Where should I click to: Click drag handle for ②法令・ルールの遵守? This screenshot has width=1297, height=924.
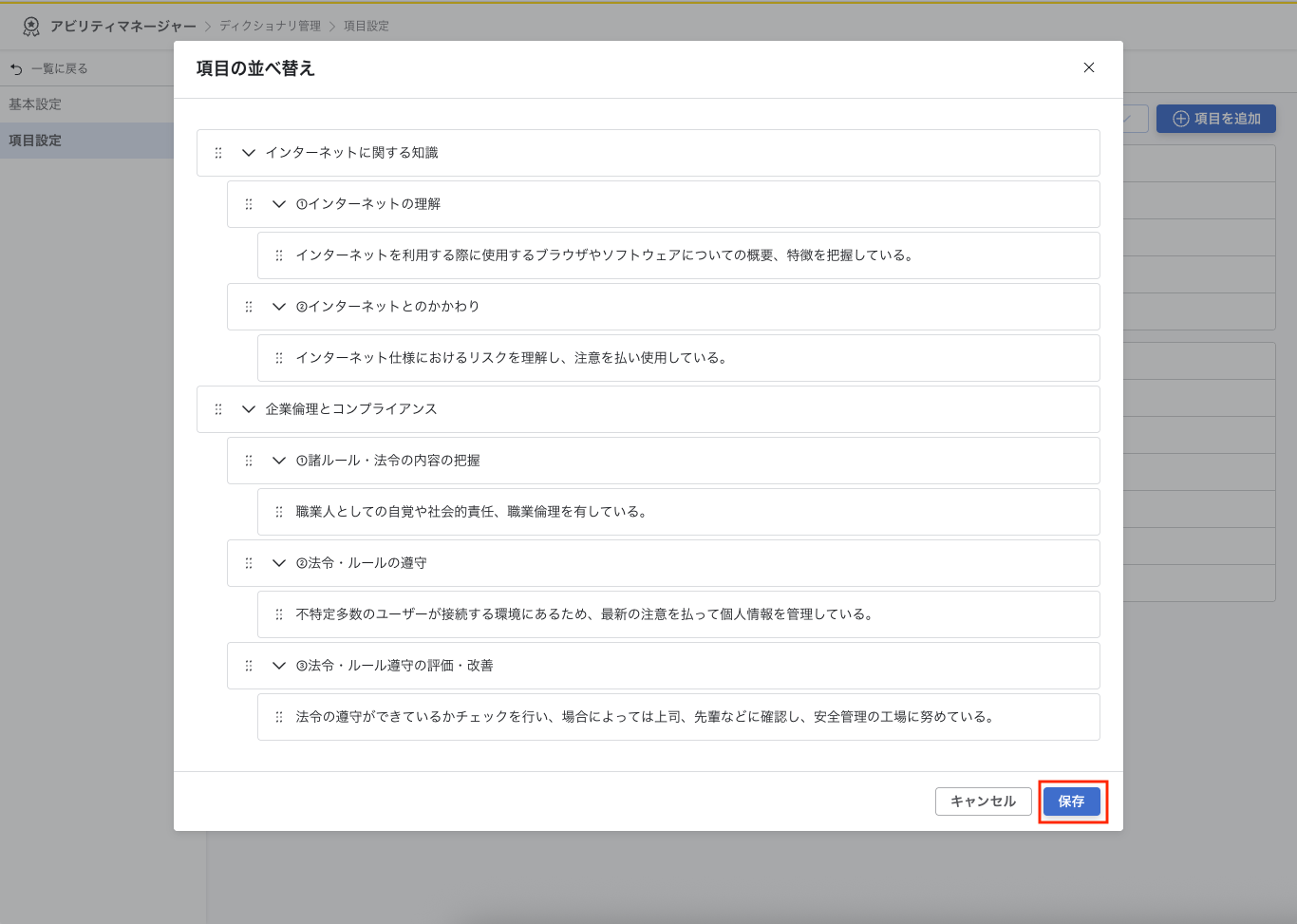[x=249, y=563]
